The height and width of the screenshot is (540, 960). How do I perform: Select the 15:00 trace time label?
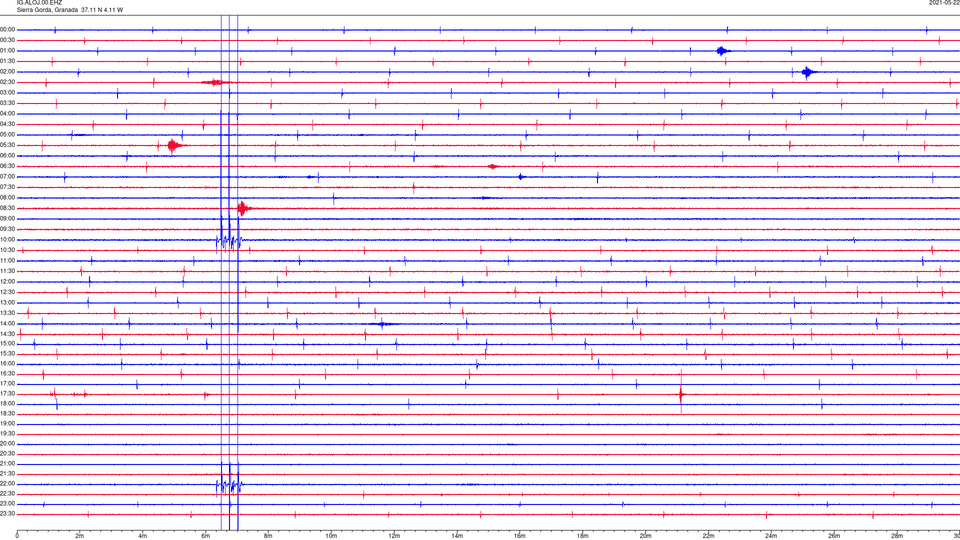8,343
